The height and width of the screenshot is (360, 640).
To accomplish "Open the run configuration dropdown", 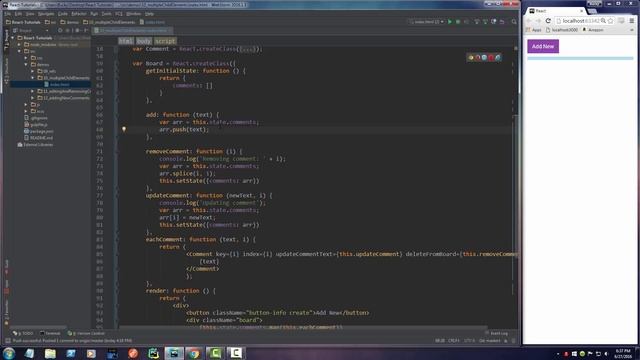I will click(x=427, y=22).
